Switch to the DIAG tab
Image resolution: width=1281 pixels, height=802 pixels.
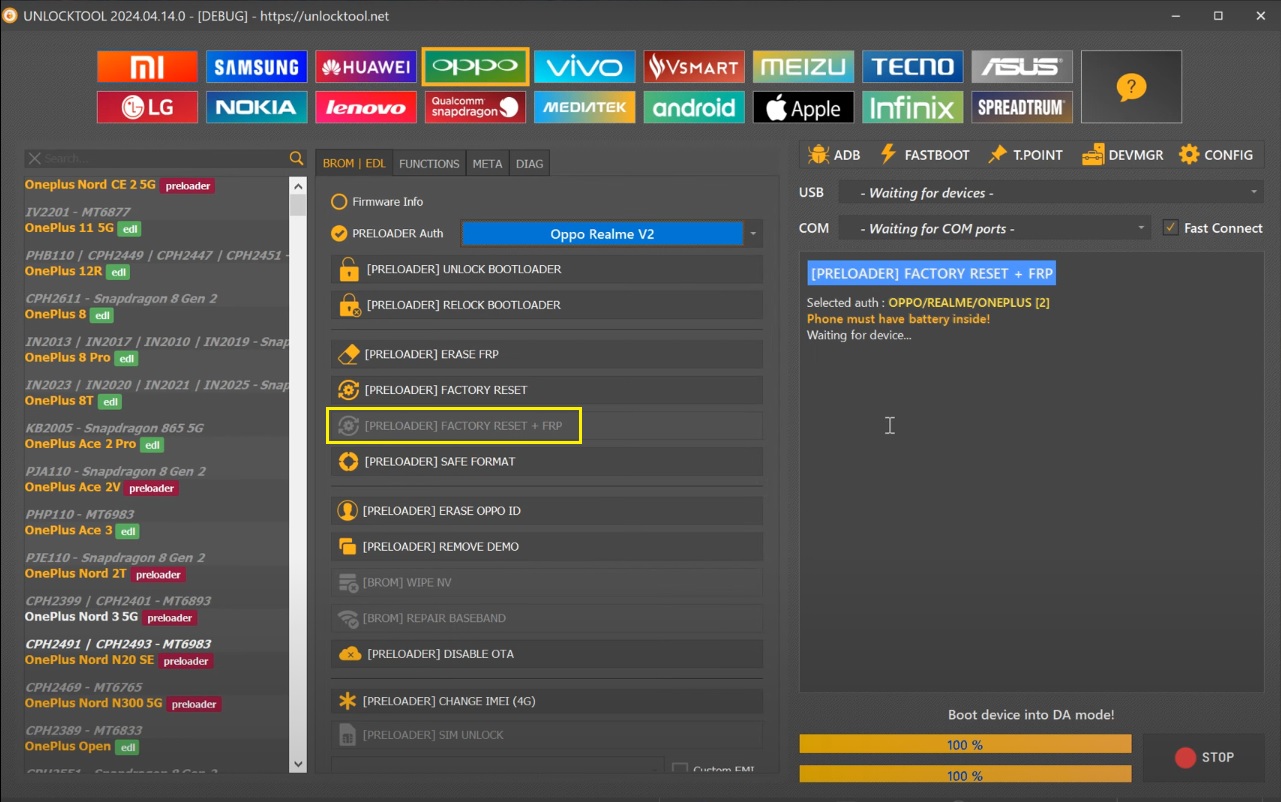[x=530, y=164]
